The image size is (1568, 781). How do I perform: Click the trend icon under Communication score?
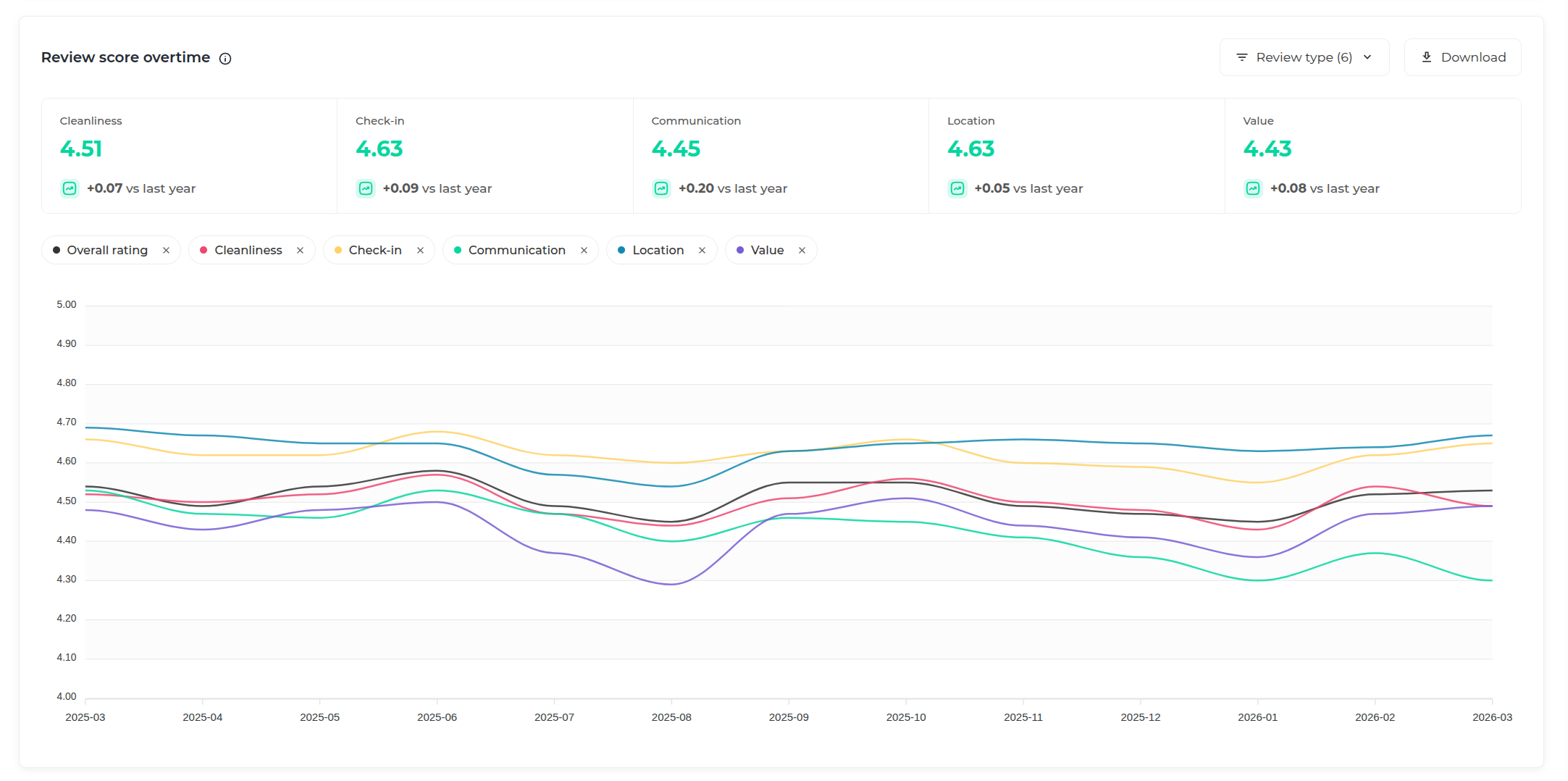pyautogui.click(x=661, y=188)
